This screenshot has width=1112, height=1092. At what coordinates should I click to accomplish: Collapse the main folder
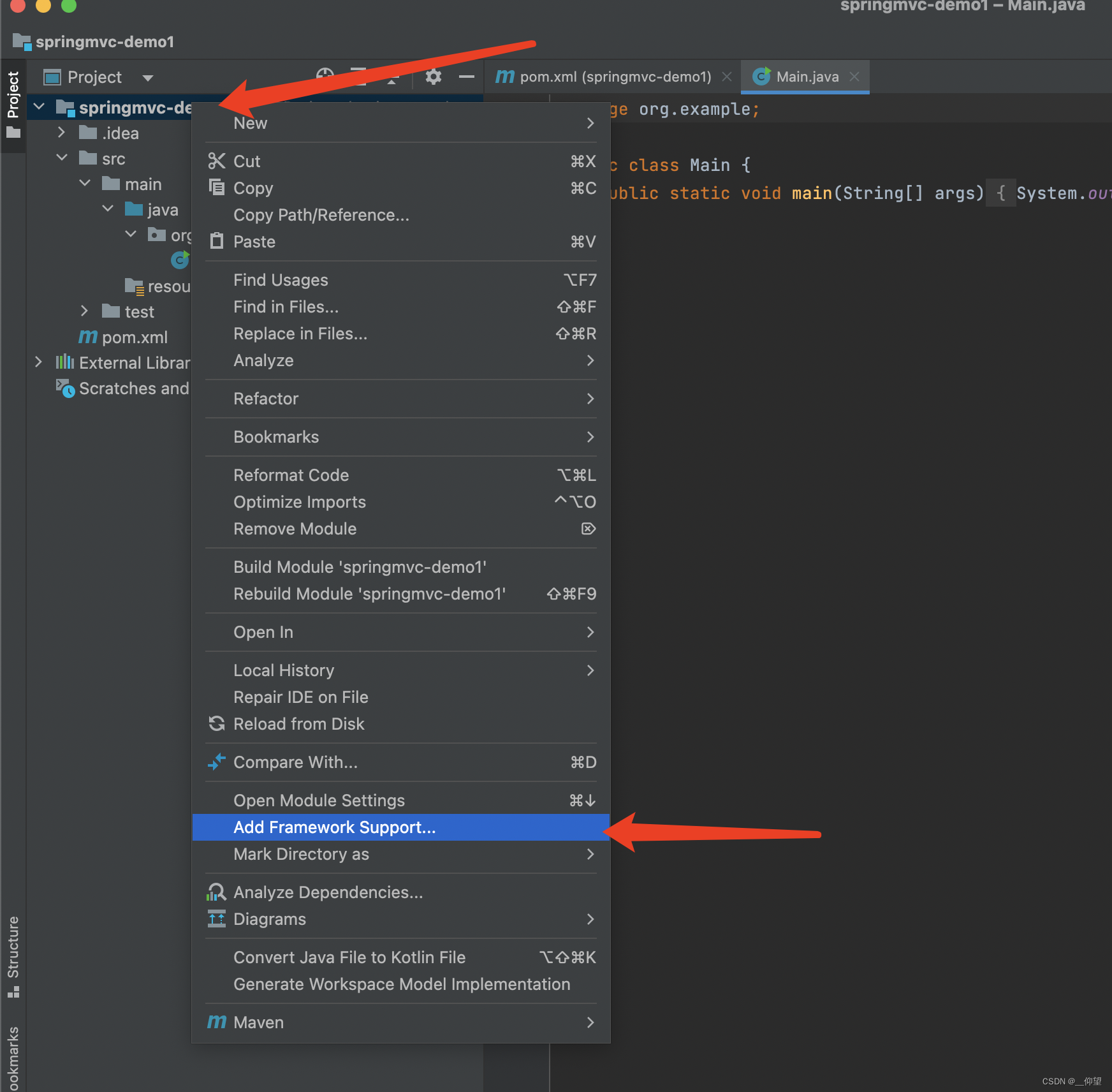pos(85,183)
